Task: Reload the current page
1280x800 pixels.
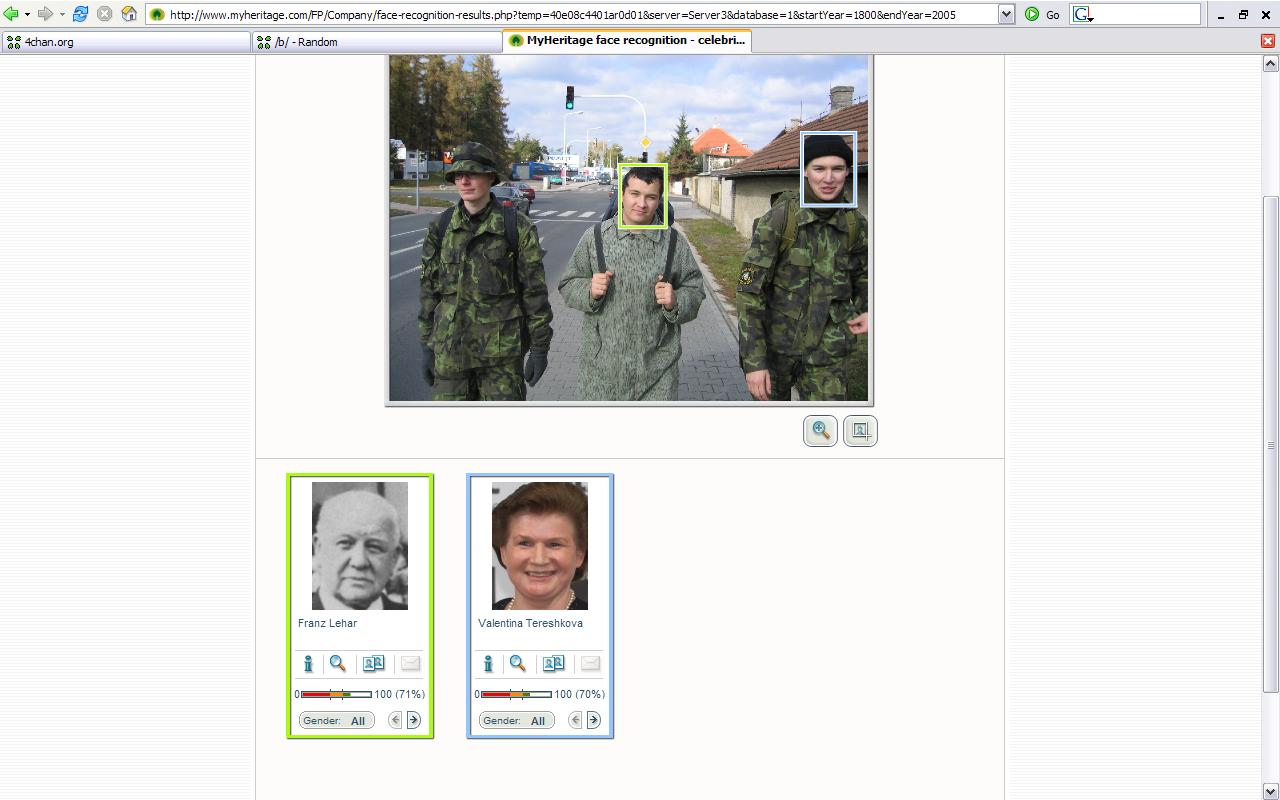Action: [x=80, y=14]
